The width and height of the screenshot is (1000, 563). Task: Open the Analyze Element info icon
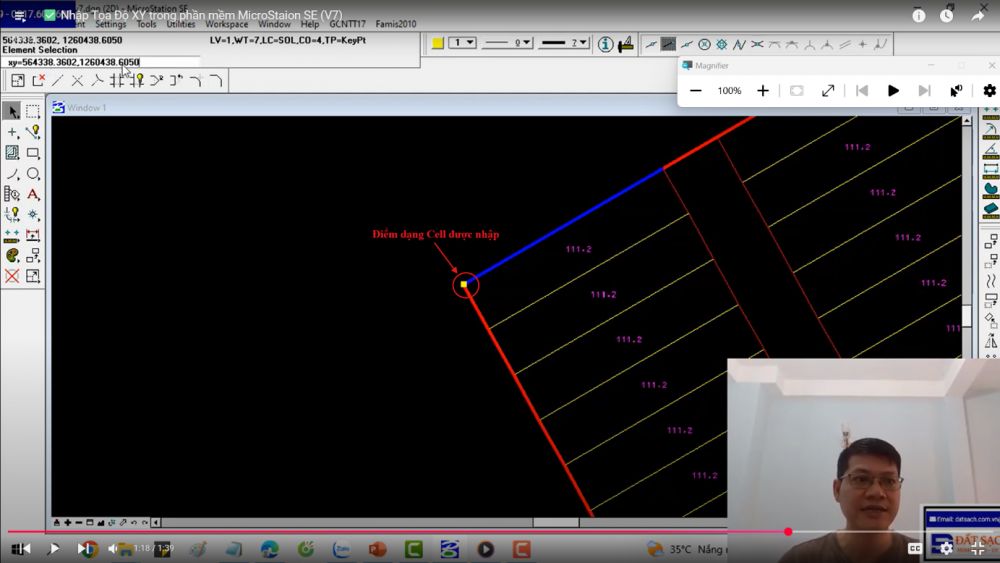tap(605, 44)
